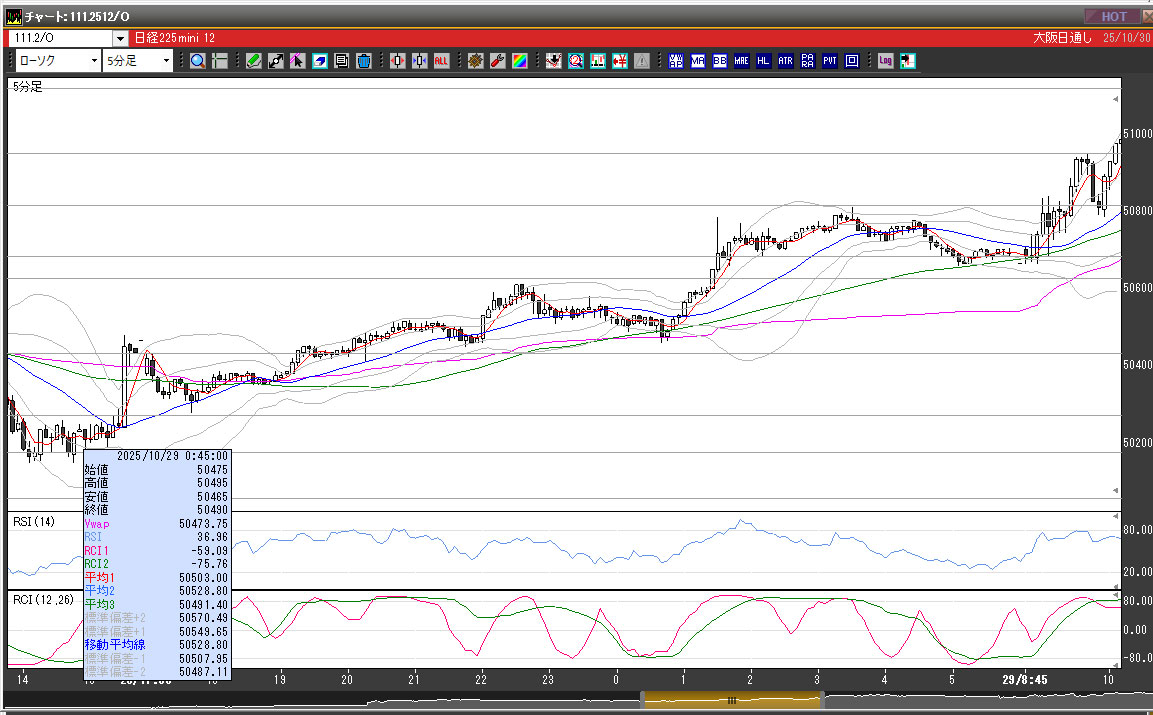The image size is (1153, 715).
Task: Open the rainbow color settings icon
Action: pyautogui.click(x=519, y=61)
